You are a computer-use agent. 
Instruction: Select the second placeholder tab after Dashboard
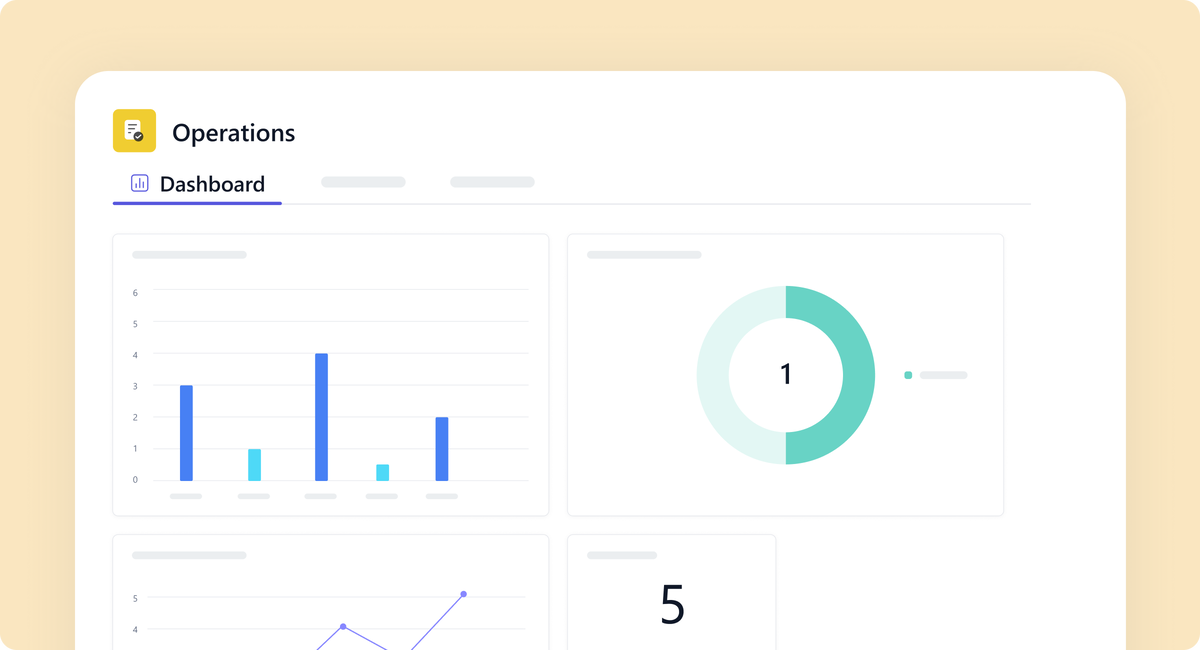coord(363,182)
